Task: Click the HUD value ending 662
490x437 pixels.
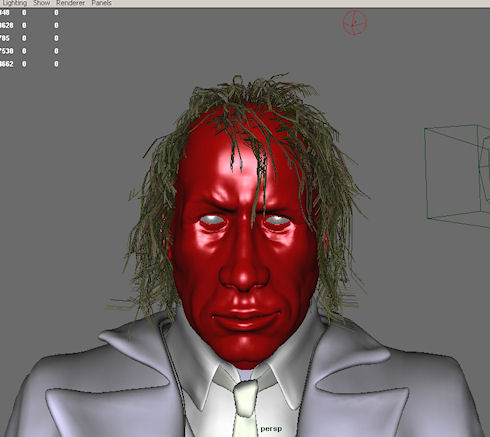Action: pos(7,64)
